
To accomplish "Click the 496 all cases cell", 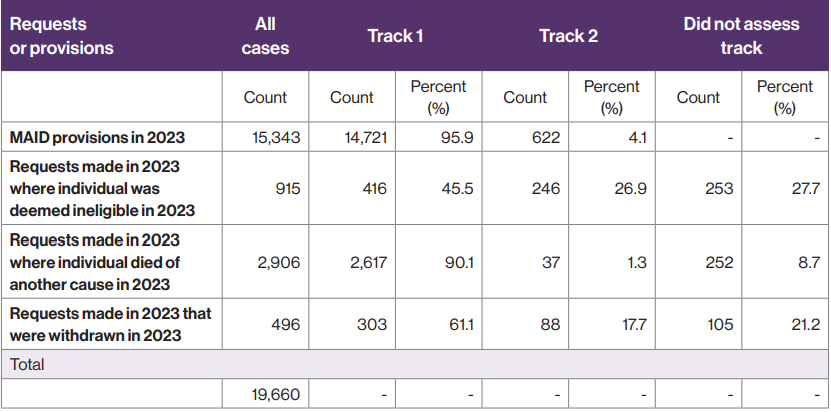I will [265, 324].
